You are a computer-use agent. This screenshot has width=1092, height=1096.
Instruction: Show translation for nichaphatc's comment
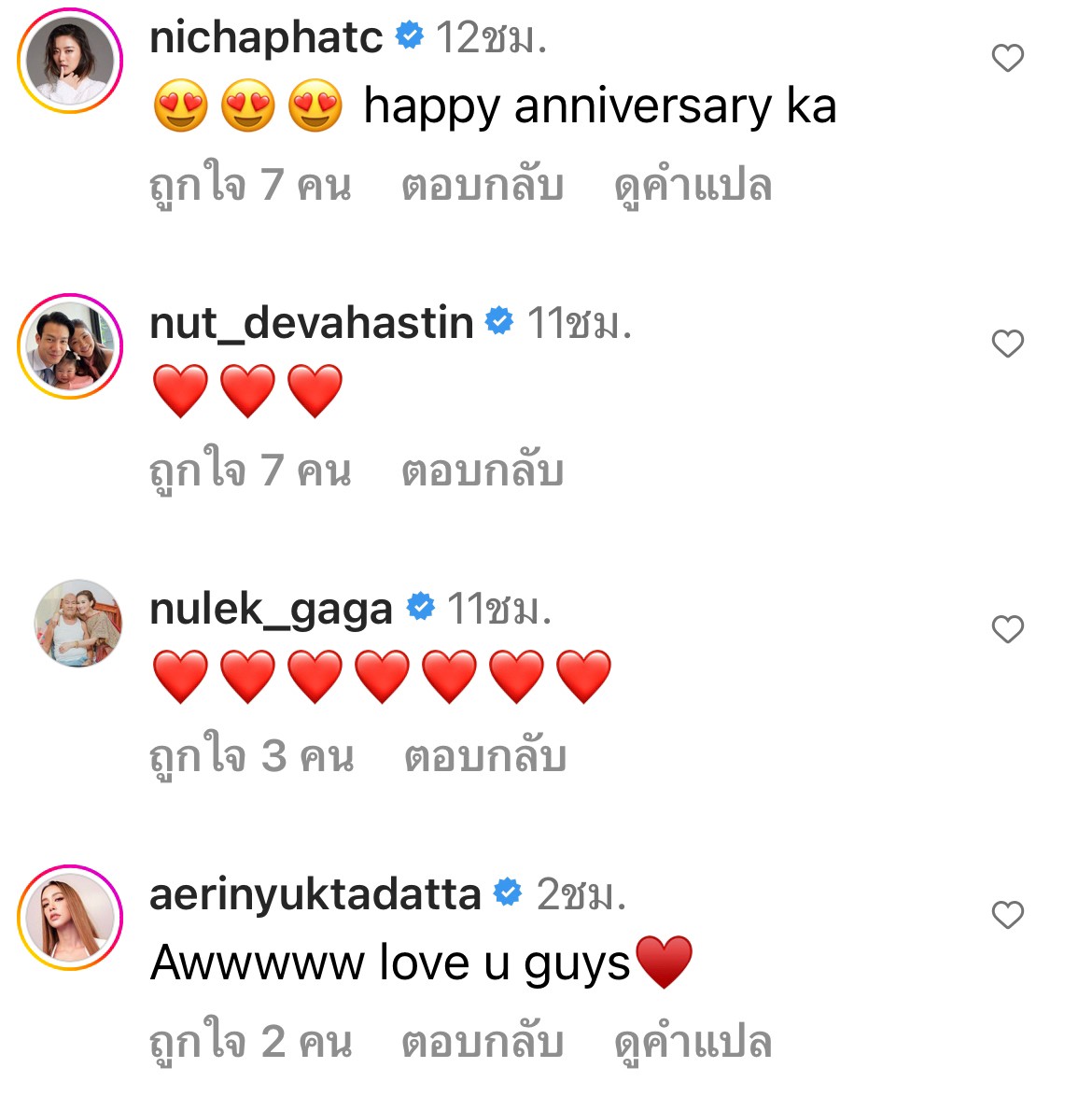tap(693, 185)
